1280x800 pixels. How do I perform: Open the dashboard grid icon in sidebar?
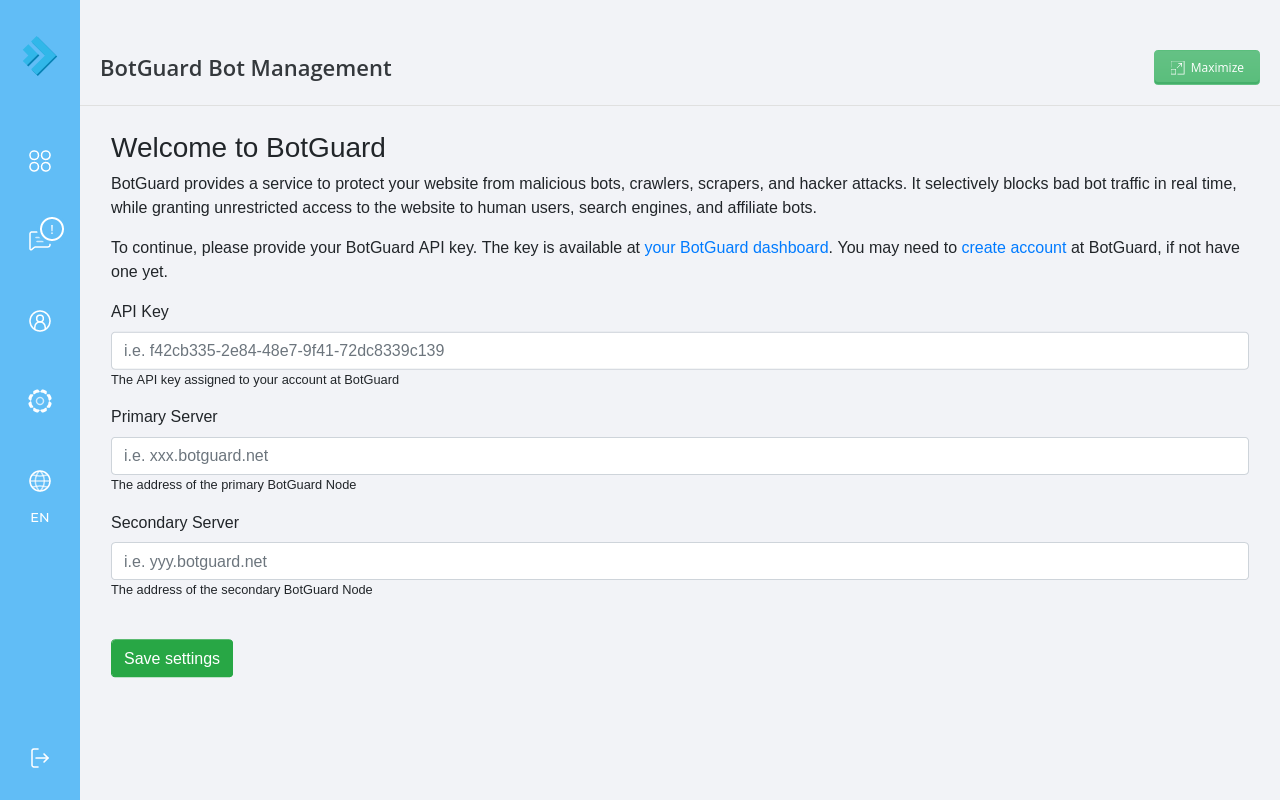tap(40, 161)
